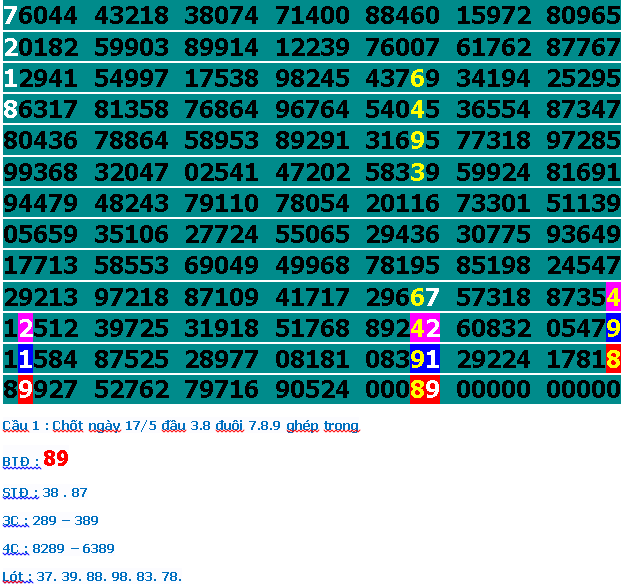Click the blue highlighted 1 in 11584
This screenshot has width=626, height=588.
[x=26, y=359]
